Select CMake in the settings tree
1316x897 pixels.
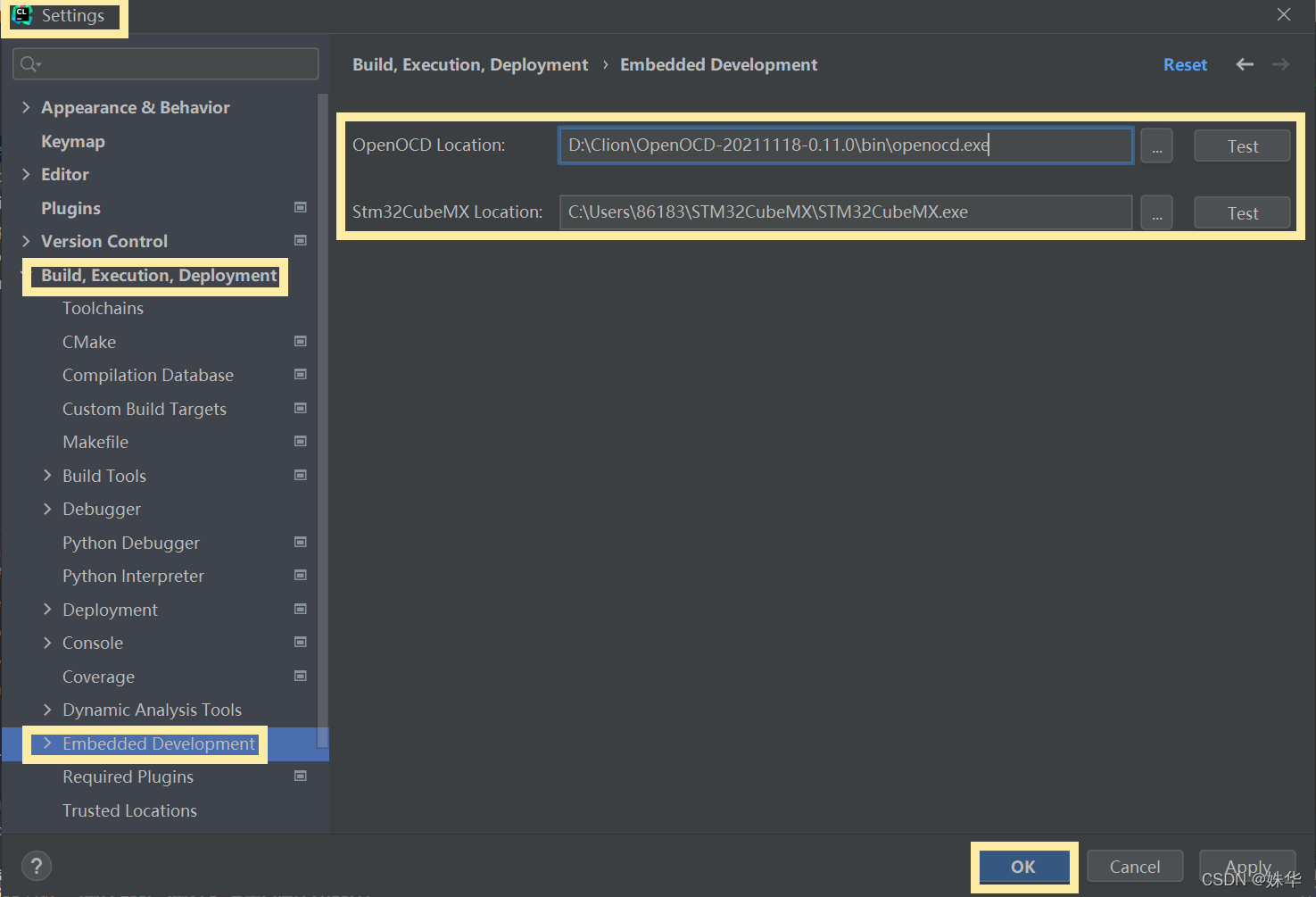(x=89, y=342)
